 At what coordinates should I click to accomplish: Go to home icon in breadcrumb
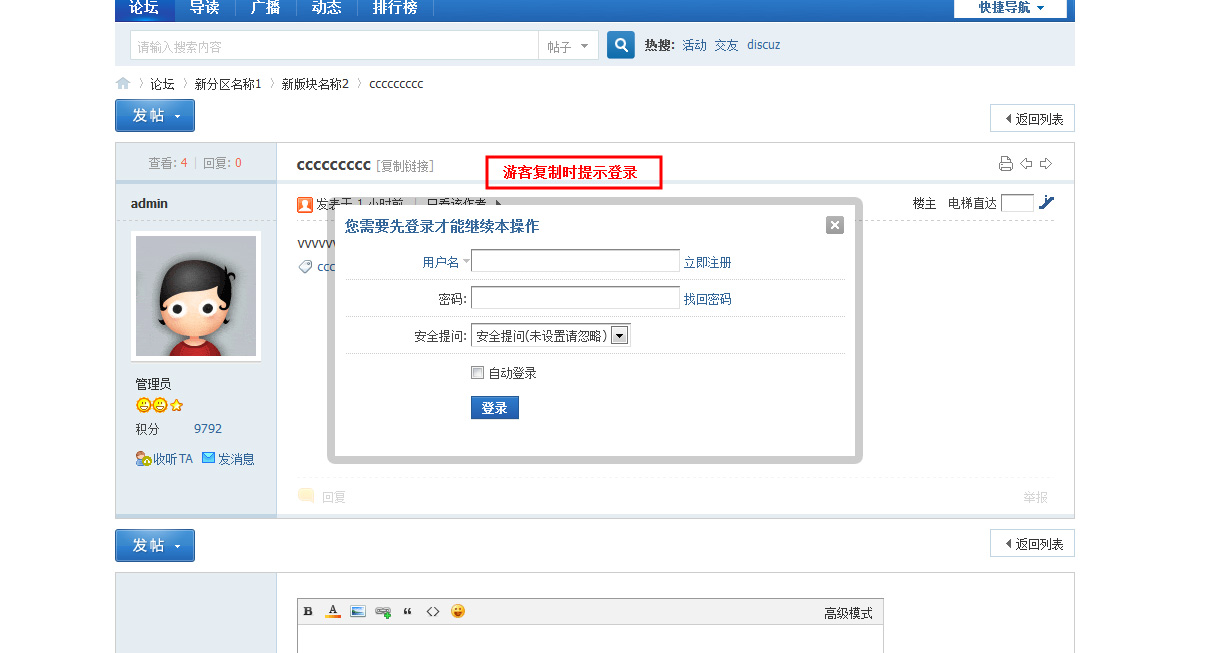(123, 84)
